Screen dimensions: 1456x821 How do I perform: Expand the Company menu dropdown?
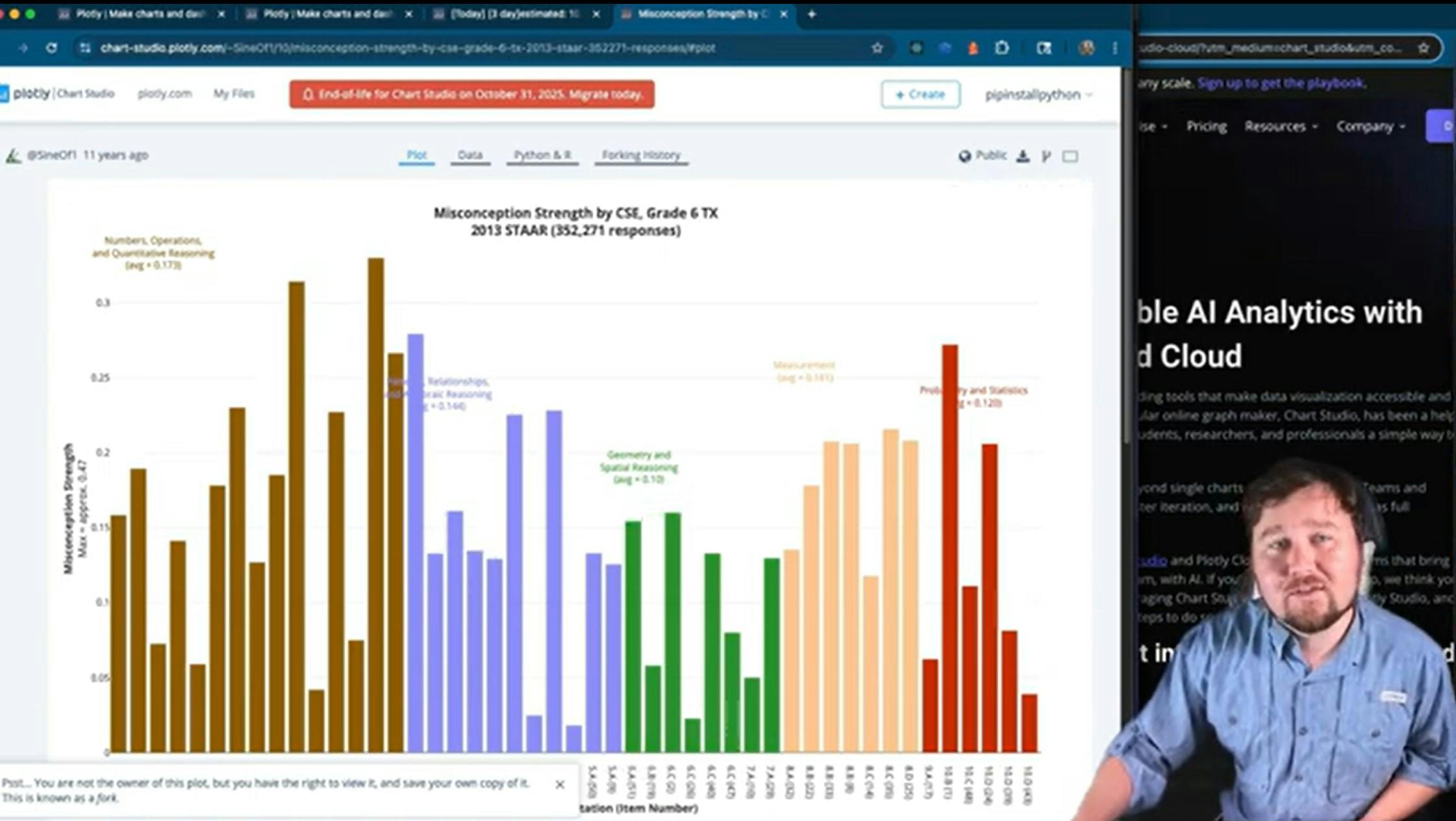click(x=1370, y=127)
